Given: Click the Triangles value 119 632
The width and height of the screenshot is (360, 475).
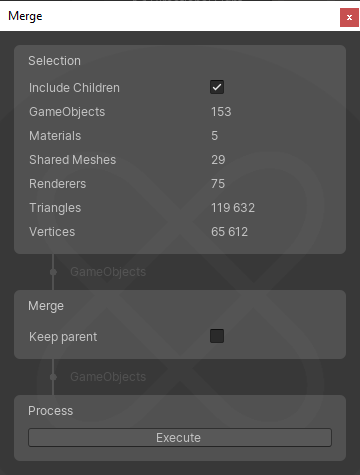Looking at the screenshot, I should [233, 208].
